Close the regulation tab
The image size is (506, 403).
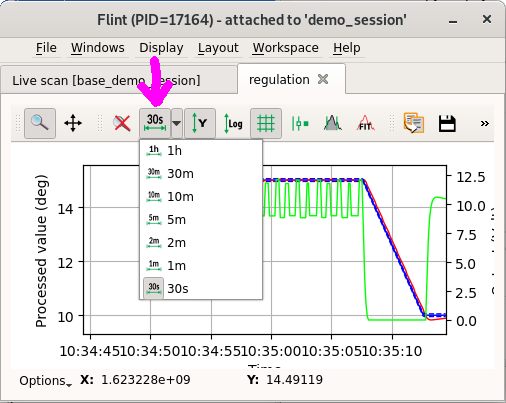[x=323, y=79]
